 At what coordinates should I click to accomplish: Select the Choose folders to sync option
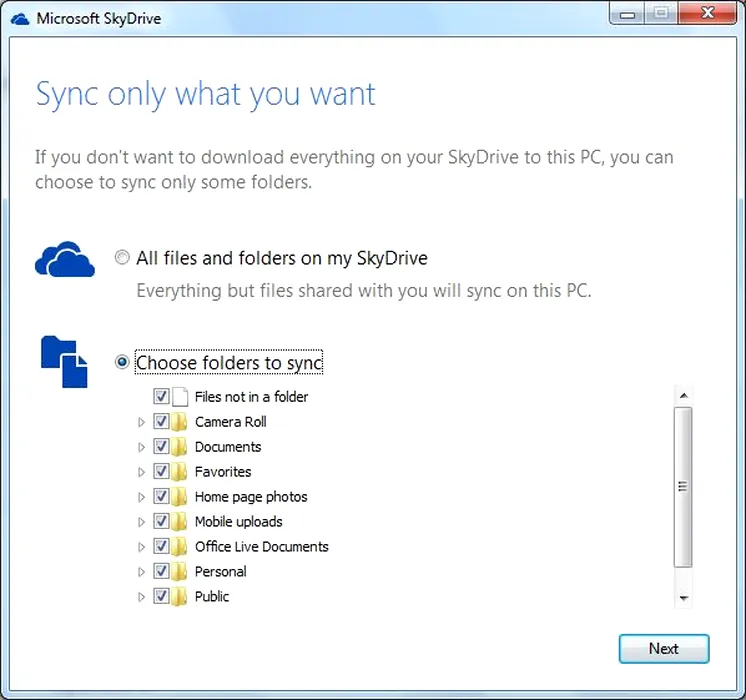click(122, 362)
